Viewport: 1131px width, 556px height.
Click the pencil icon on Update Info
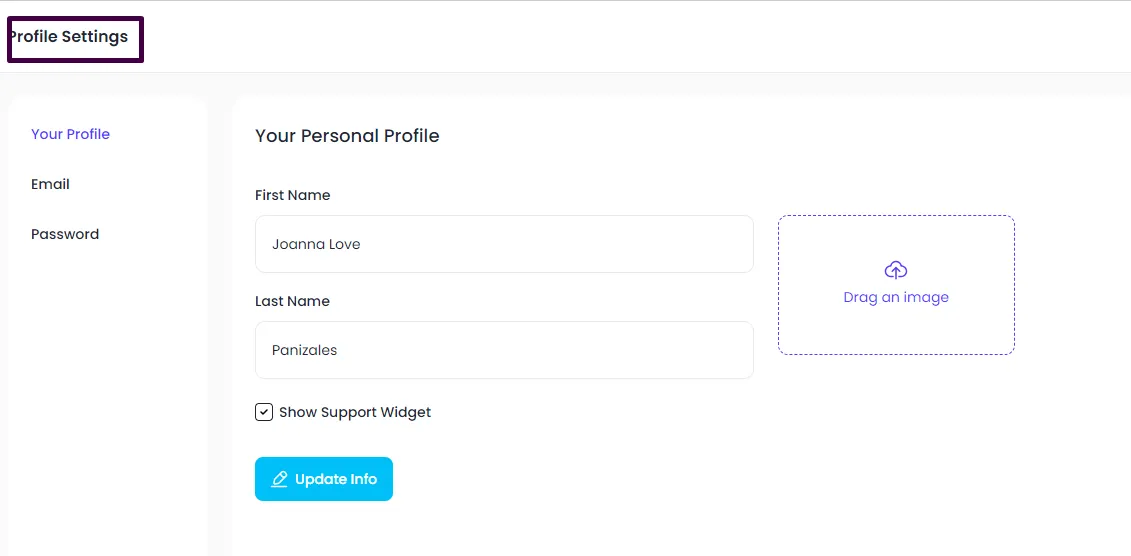(279, 479)
